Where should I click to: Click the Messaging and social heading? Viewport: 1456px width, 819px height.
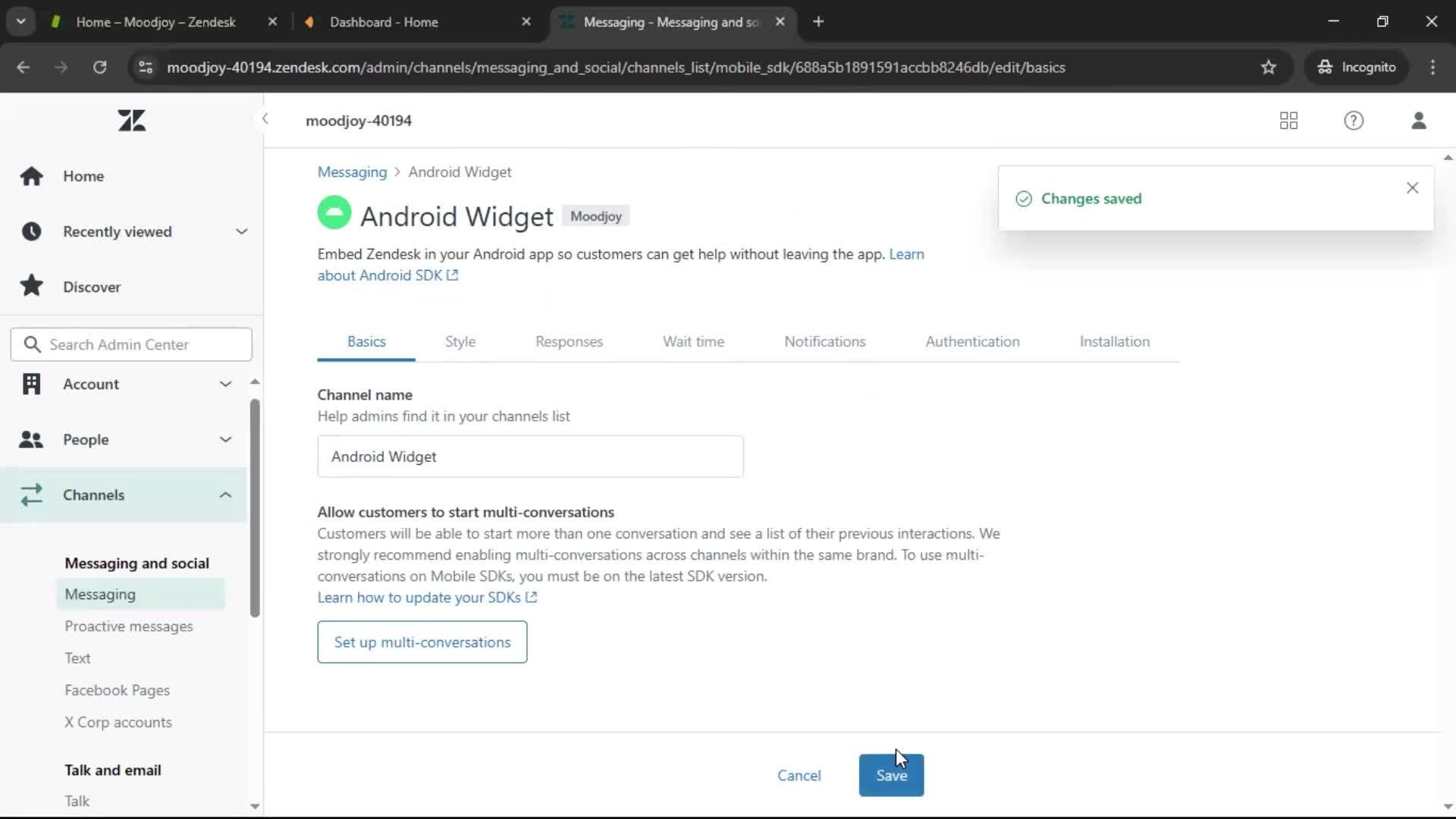coord(136,563)
